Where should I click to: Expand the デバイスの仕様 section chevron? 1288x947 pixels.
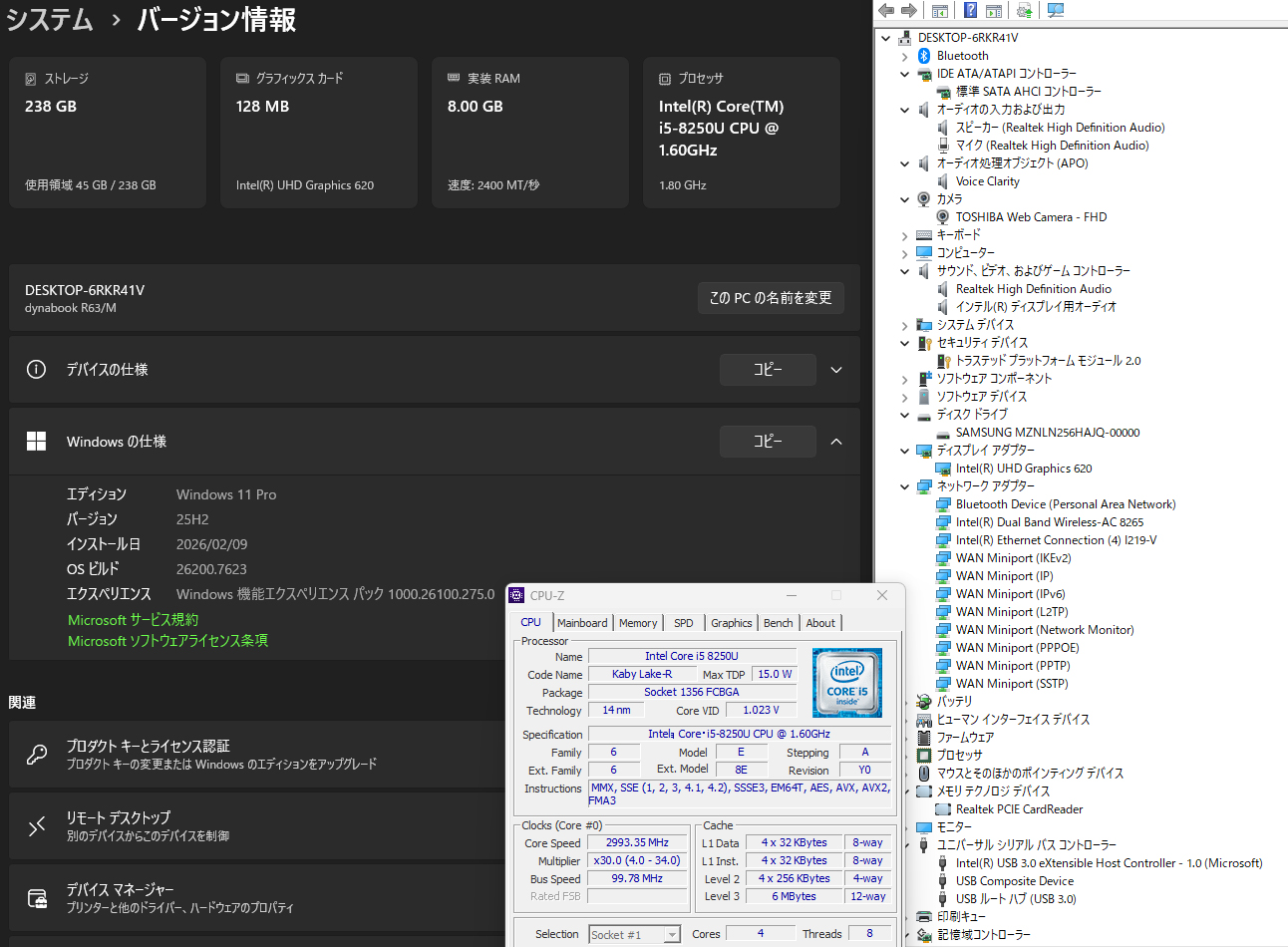pyautogui.click(x=836, y=370)
